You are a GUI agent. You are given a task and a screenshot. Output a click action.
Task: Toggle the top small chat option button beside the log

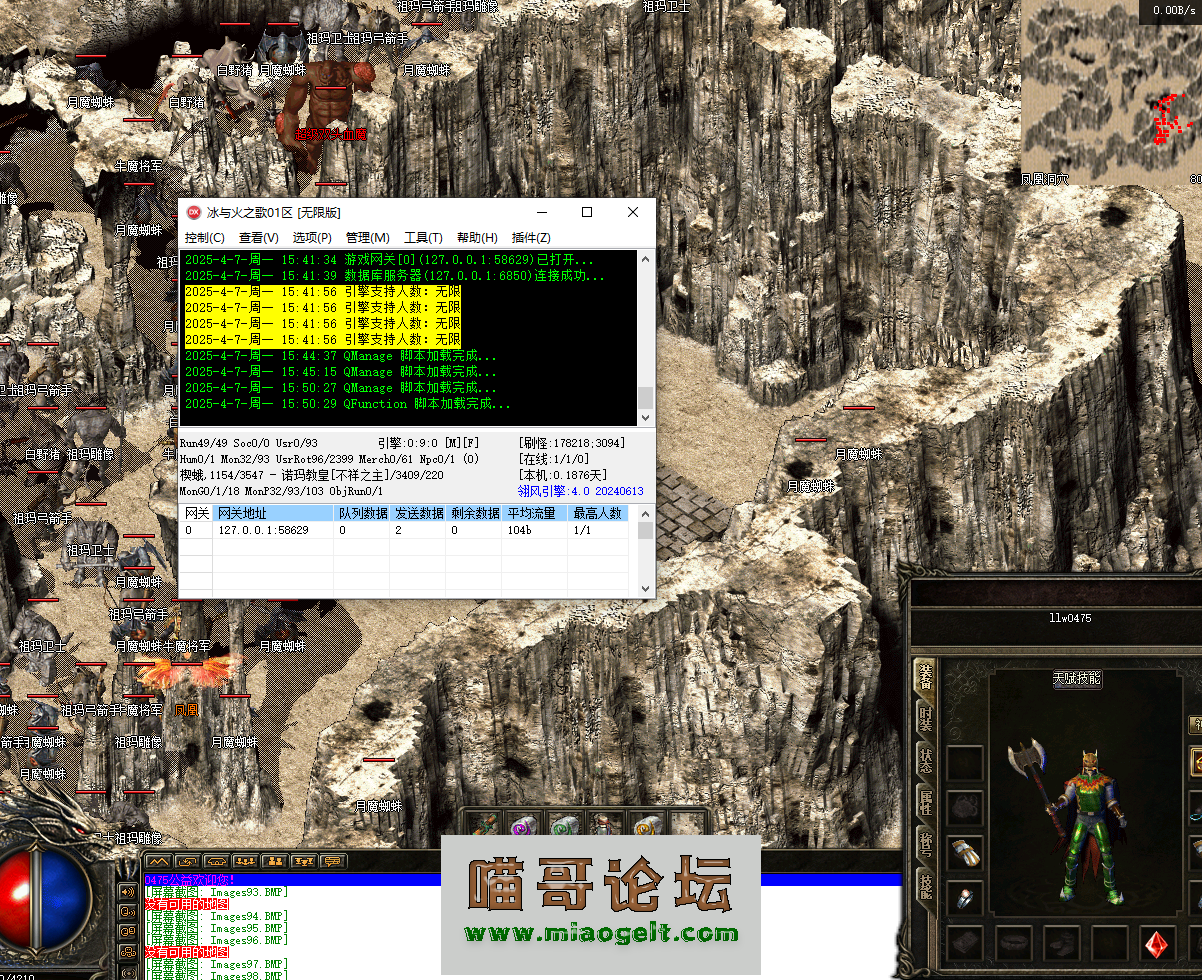pyautogui.click(x=126, y=892)
